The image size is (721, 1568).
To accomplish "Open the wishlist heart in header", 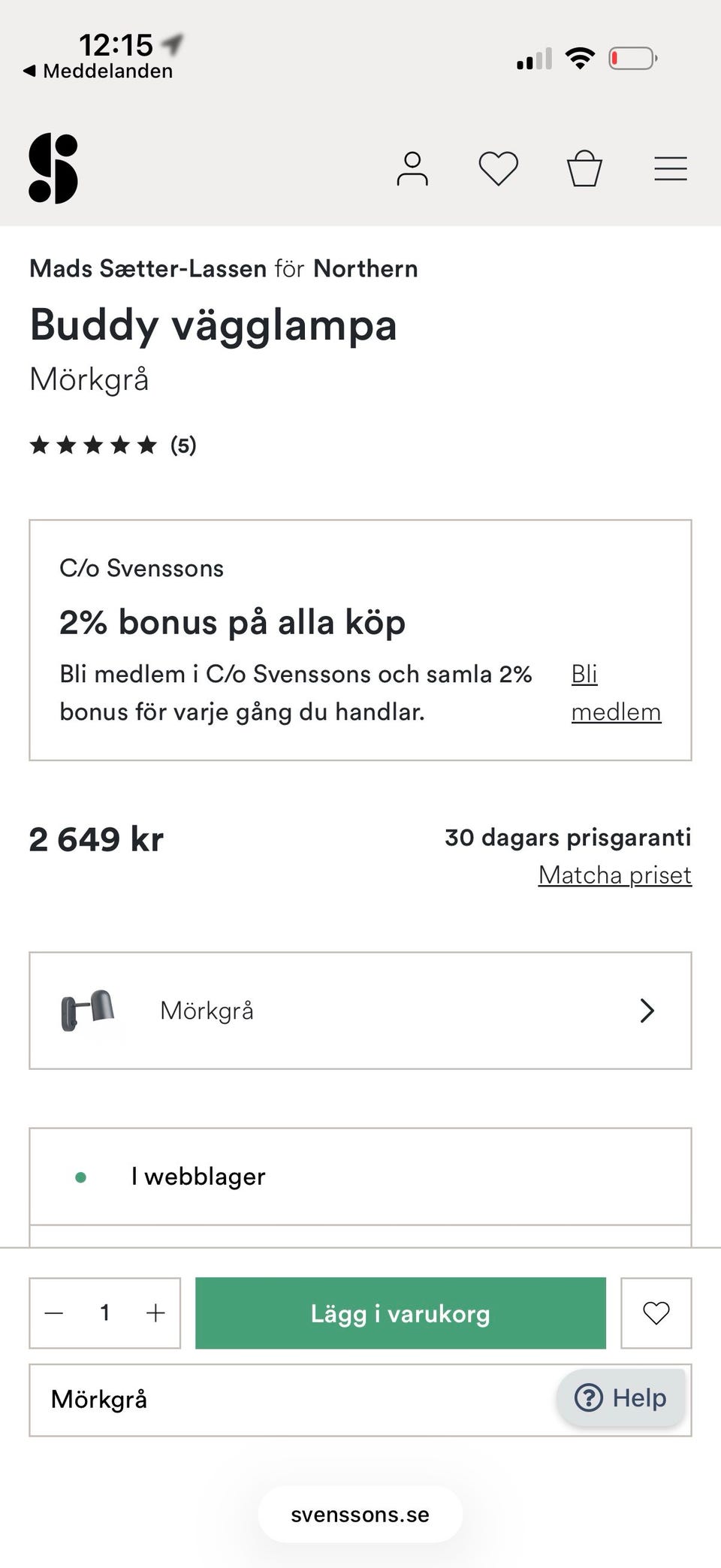I will click(x=499, y=168).
